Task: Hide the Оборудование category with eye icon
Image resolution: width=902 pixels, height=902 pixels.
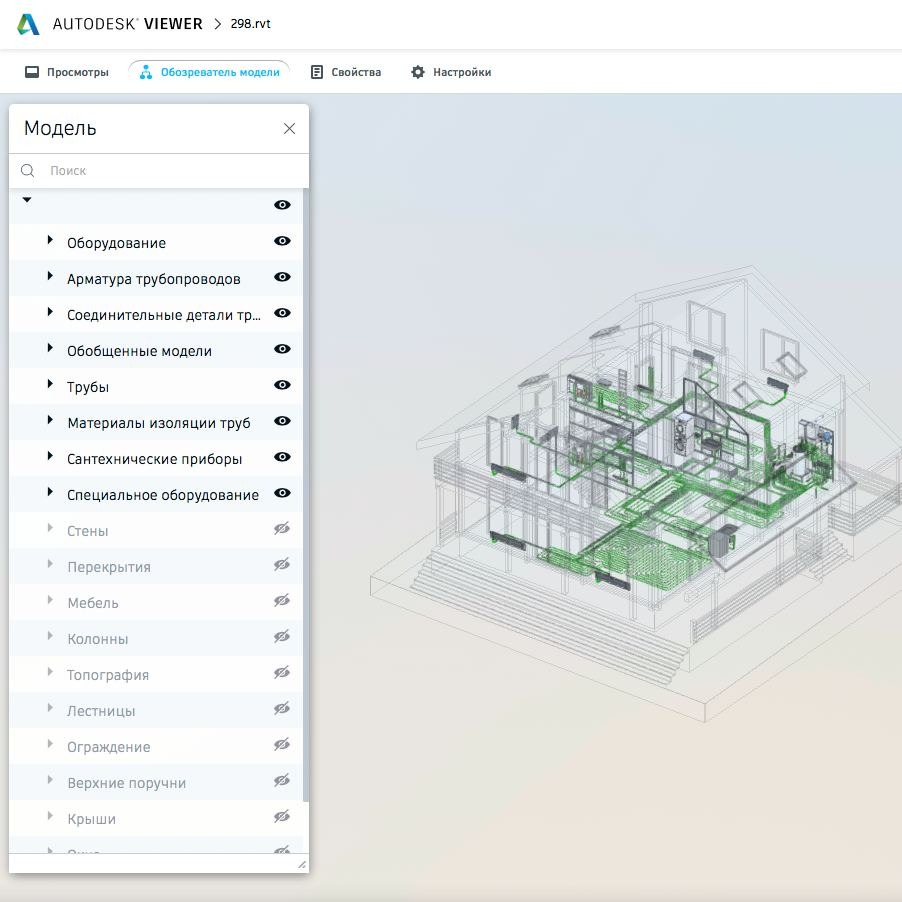Action: pos(282,241)
